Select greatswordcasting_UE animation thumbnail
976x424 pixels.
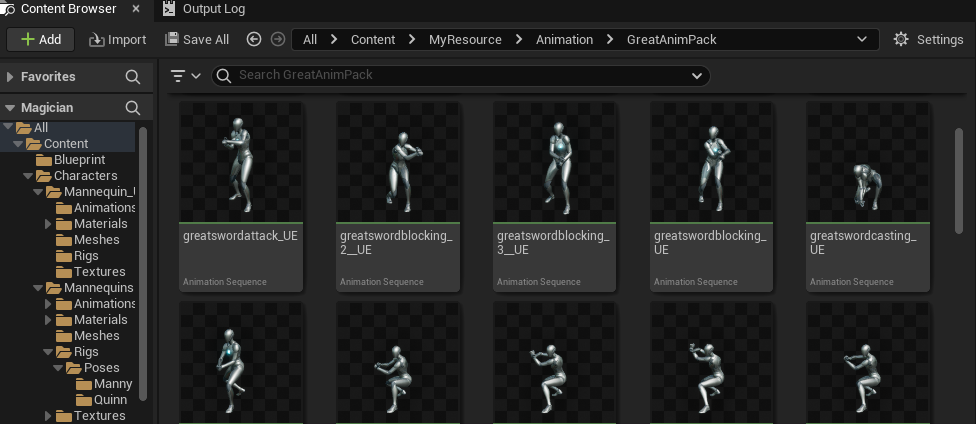(x=868, y=162)
